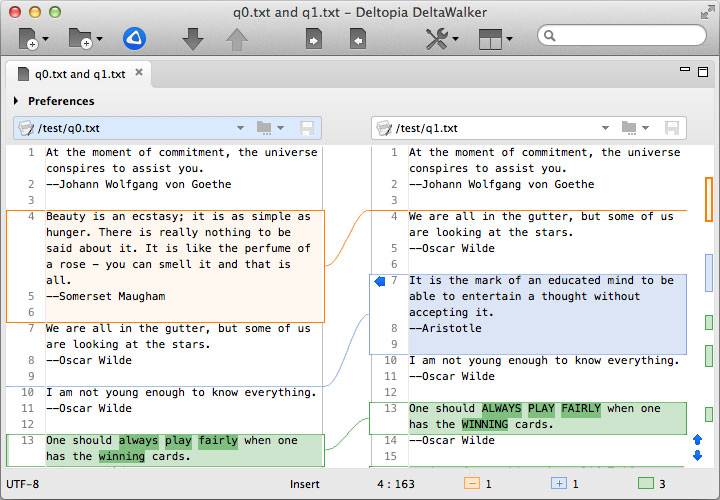Viewport: 720px width, 500px height.
Task: Close the q0.txt and q1.txt tab
Action: 139,73
